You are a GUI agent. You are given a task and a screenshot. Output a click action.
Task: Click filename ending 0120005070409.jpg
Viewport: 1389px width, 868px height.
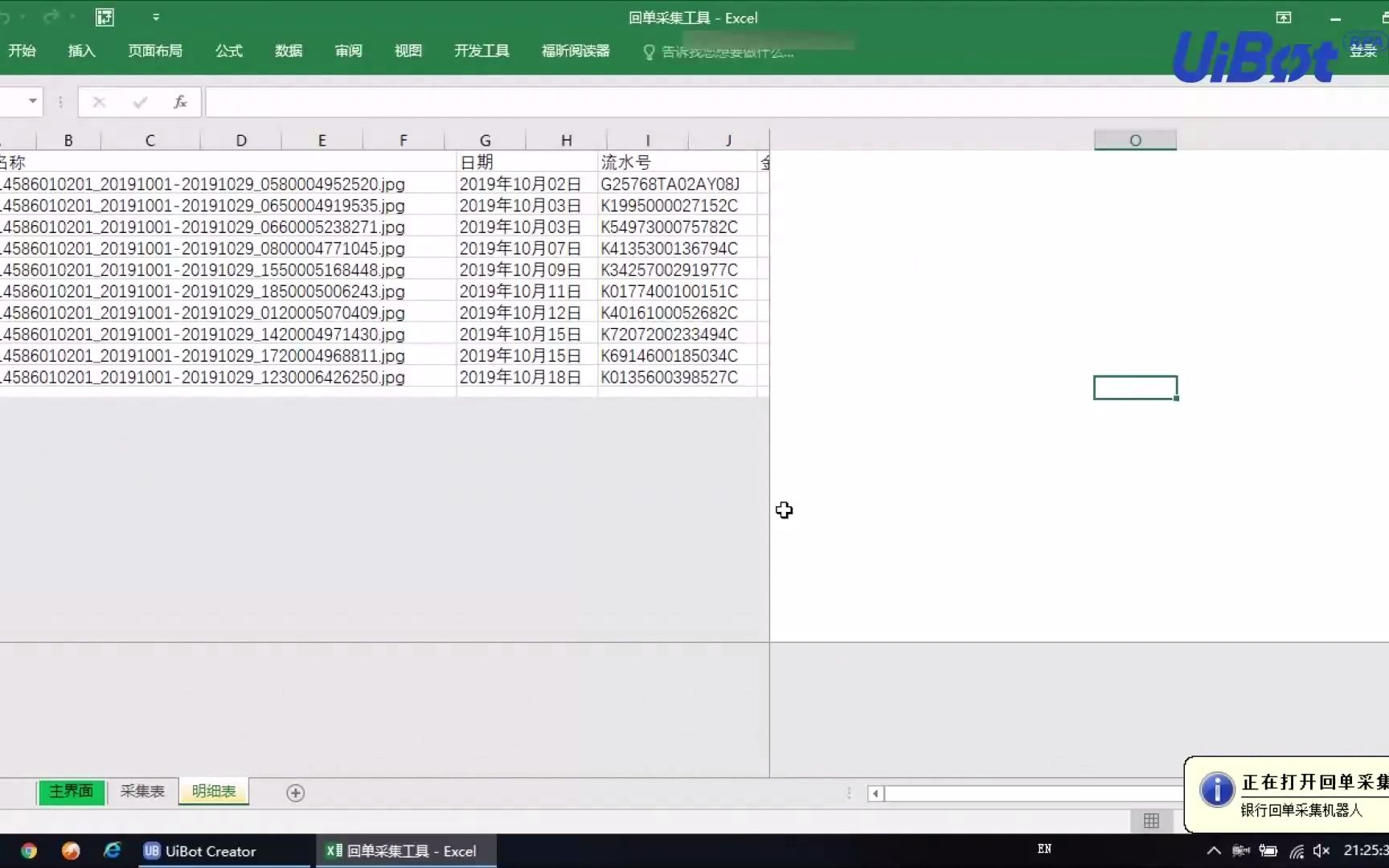[203, 313]
